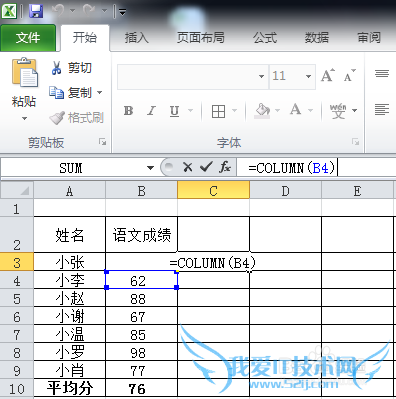Expand the font name dropdown arrow
The height and width of the screenshot is (399, 396).
[x=262, y=76]
